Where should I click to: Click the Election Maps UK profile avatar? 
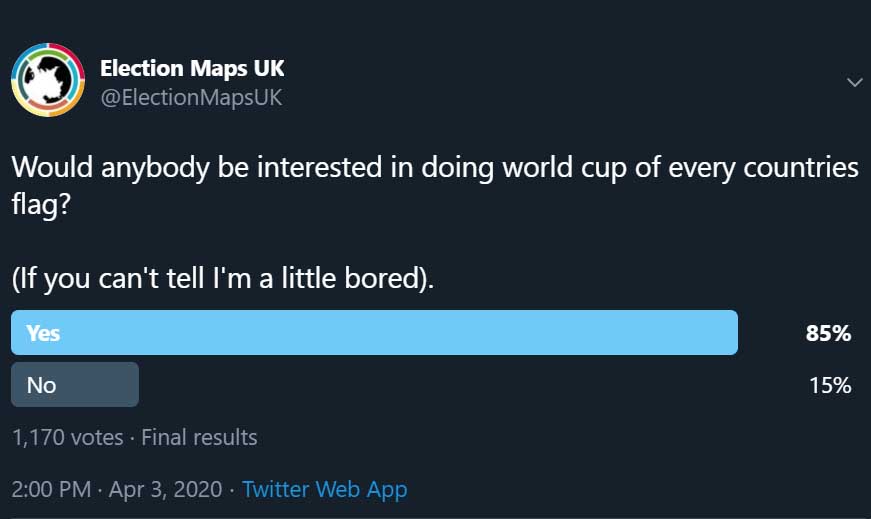(48, 80)
